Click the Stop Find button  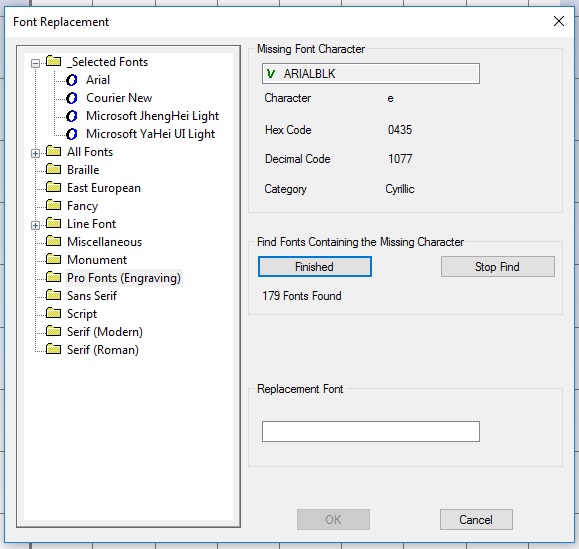(497, 267)
